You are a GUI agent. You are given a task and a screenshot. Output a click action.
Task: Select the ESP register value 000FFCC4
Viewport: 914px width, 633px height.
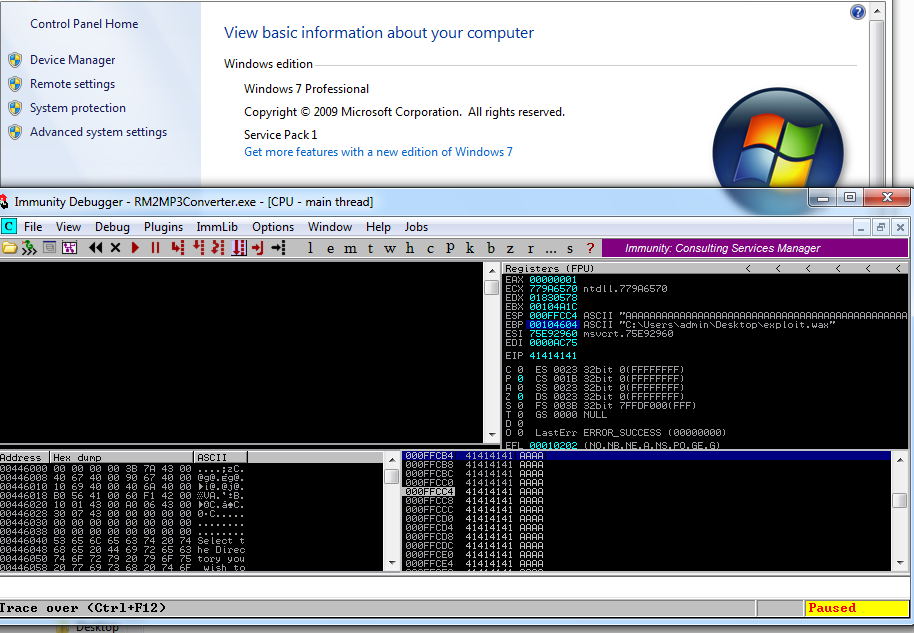coord(553,315)
